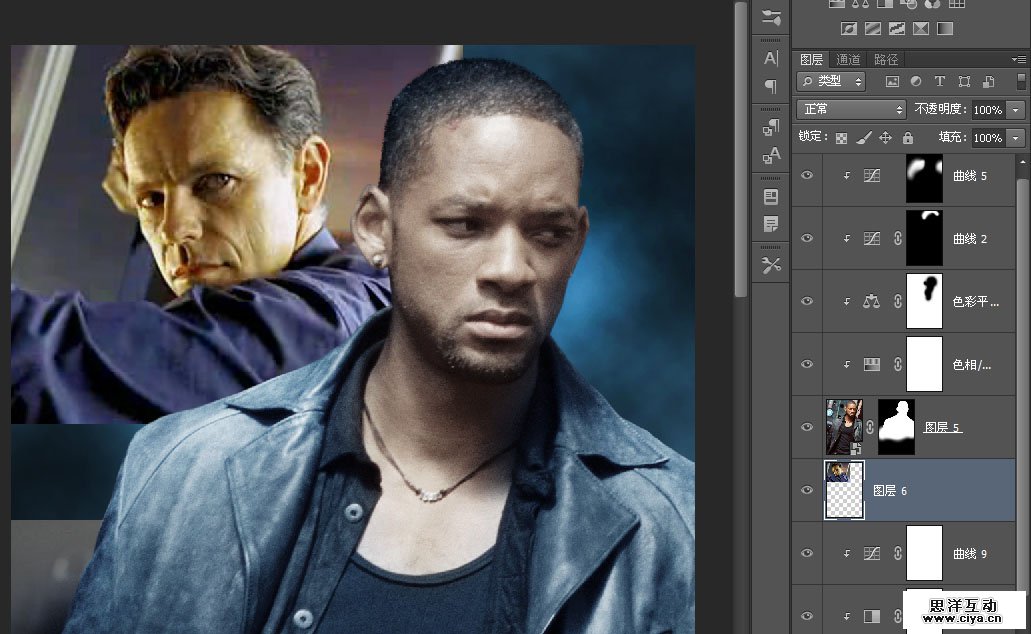Open the 类型 filter type dropdown
Viewport: 1031px width, 634px height.
pyautogui.click(x=832, y=81)
